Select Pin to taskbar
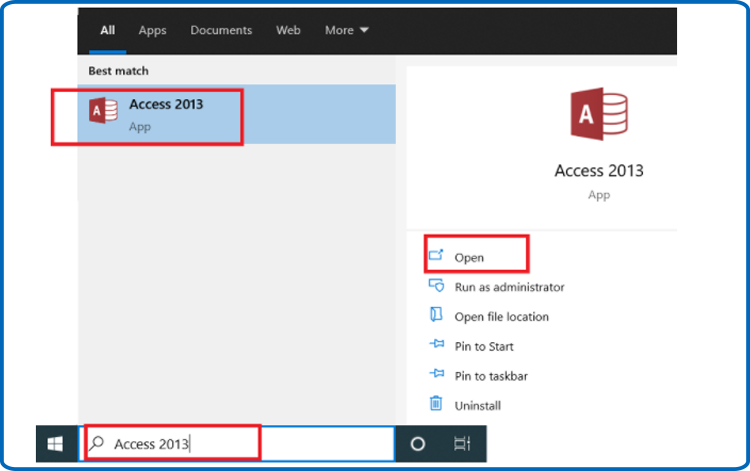 point(491,376)
